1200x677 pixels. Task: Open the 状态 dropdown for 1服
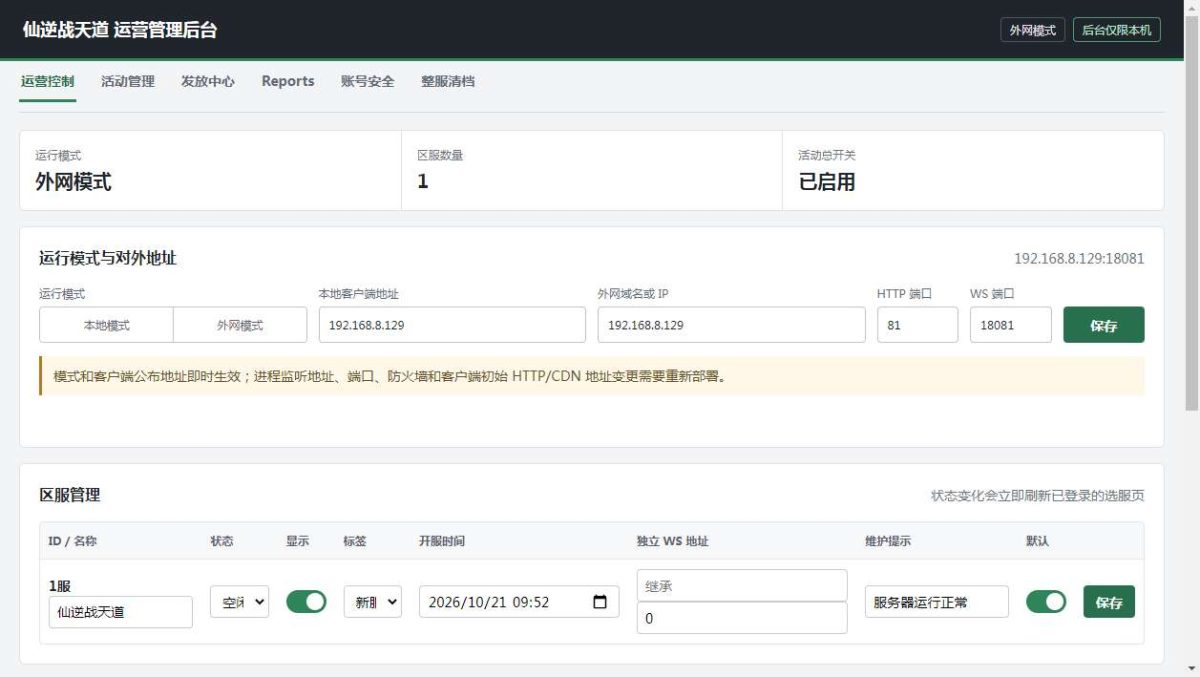point(239,602)
